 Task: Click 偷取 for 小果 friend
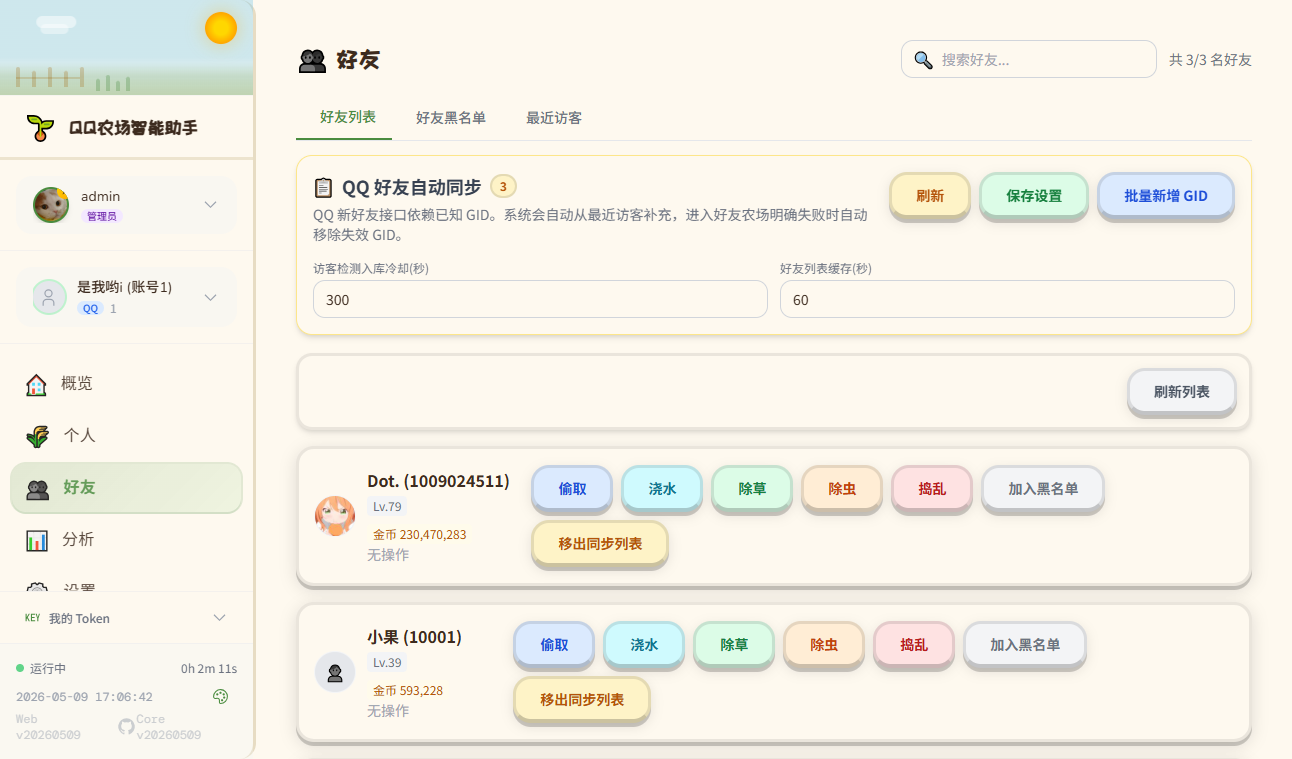[x=554, y=645]
